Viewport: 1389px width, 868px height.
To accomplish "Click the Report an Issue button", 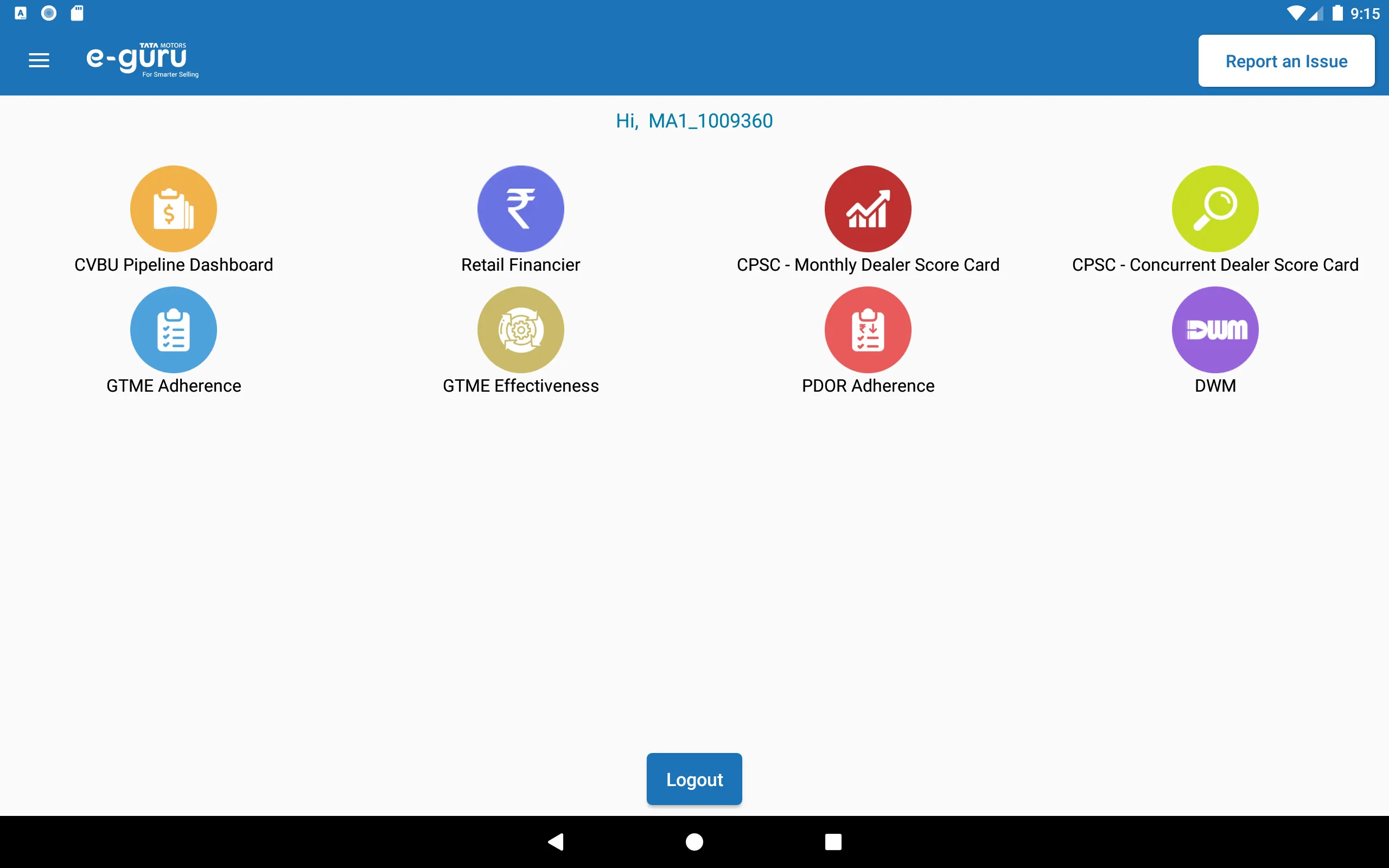I will tap(1286, 61).
